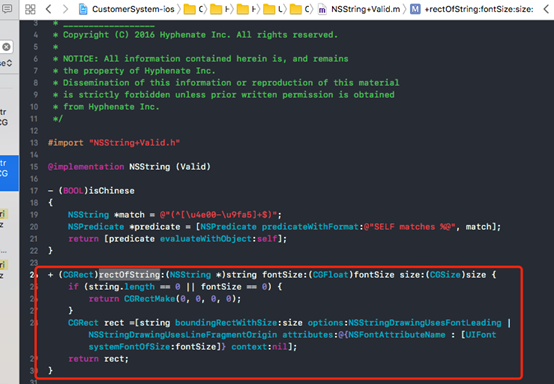Click the speech bubble icon in the top-left corner

click(x=7, y=8)
